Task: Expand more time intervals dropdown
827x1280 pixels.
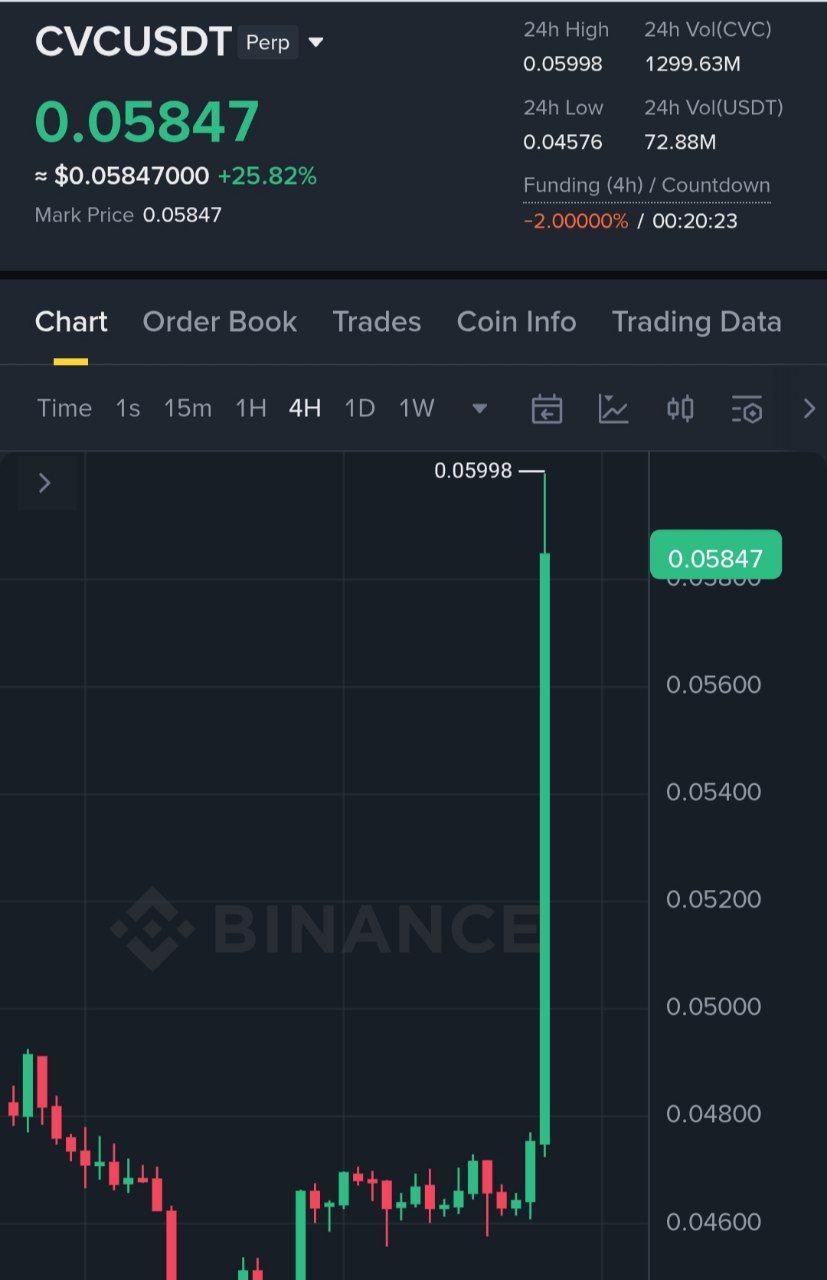Action: [479, 408]
